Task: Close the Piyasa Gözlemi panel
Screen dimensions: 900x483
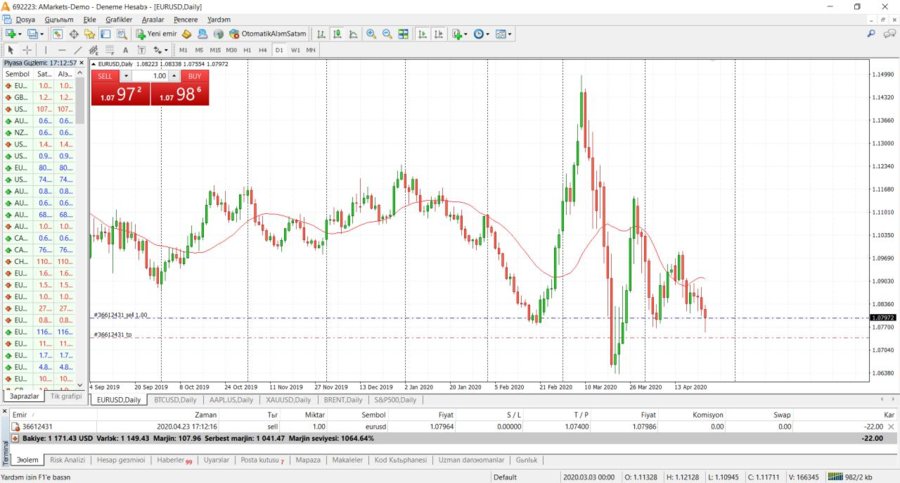Action: [x=82, y=62]
